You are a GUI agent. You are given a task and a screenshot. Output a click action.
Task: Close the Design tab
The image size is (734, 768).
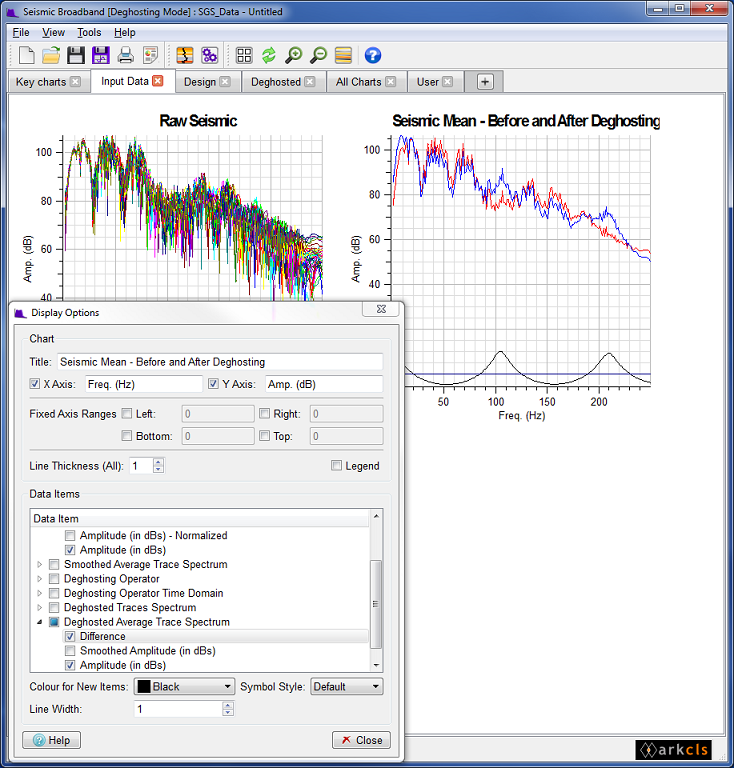(x=225, y=82)
